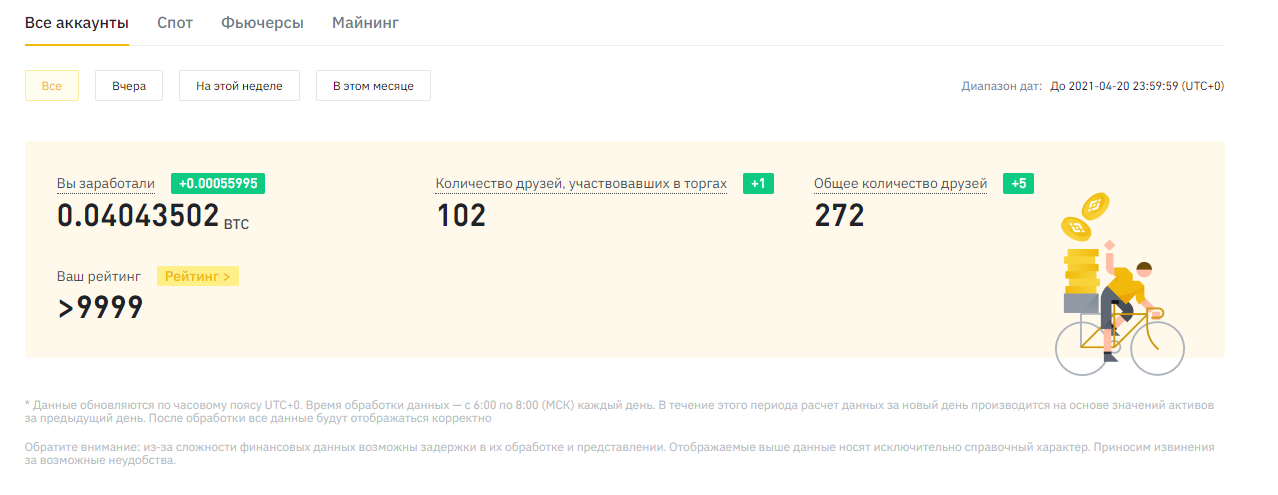Filter earnings by Вчера
The width and height of the screenshot is (1278, 495).
(129, 86)
